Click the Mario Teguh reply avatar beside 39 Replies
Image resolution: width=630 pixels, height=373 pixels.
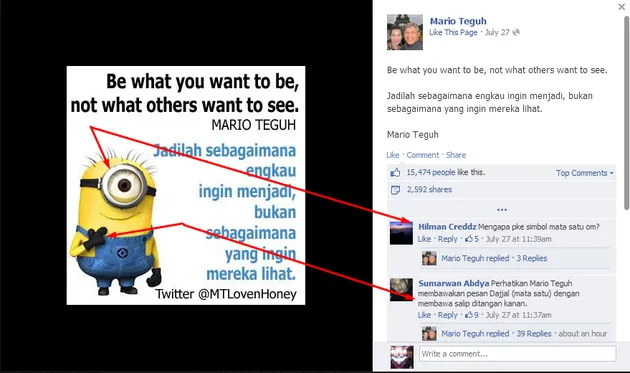point(429,334)
